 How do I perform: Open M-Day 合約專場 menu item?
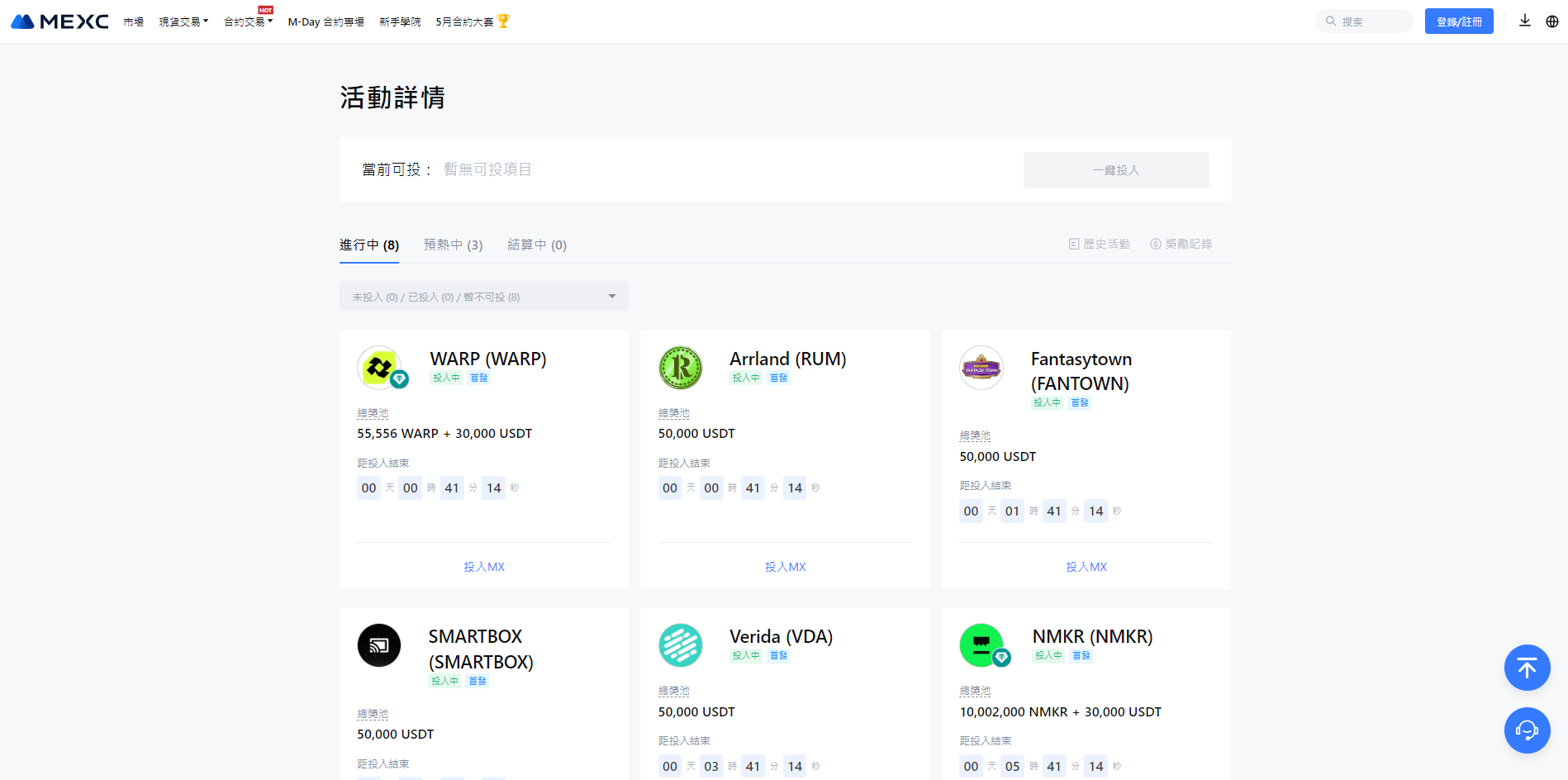[x=325, y=21]
